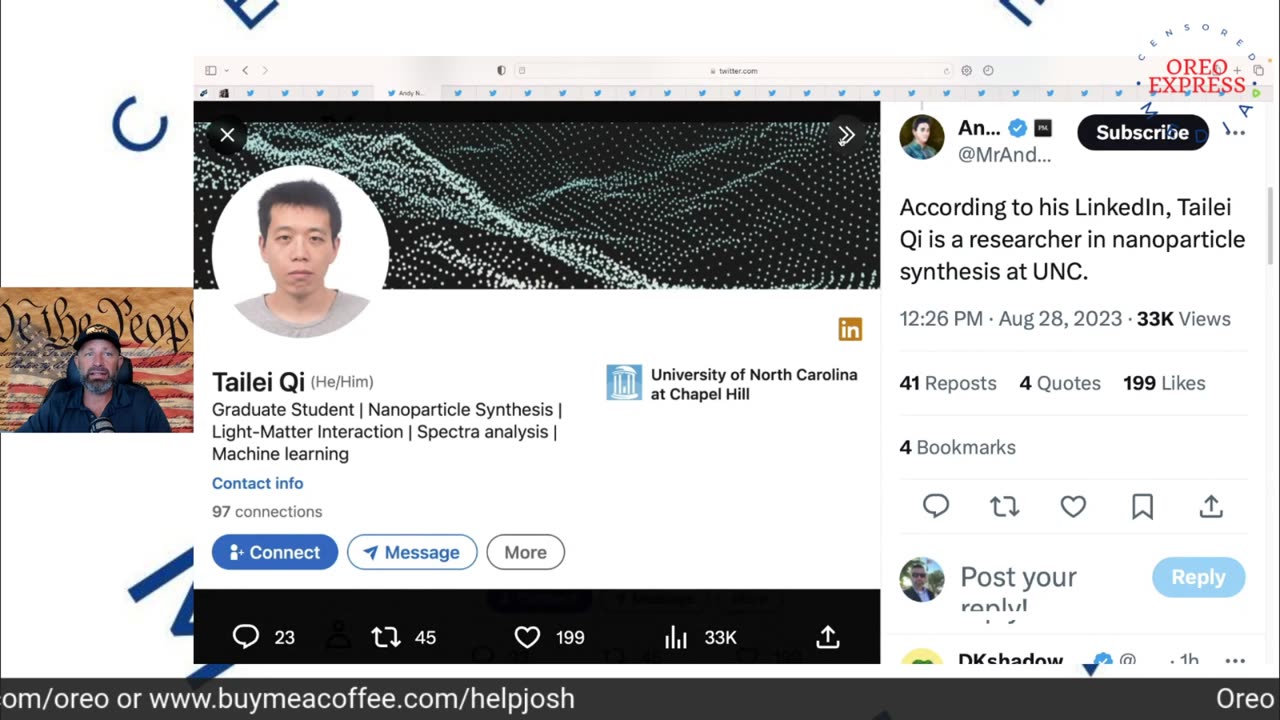Image resolution: width=1280 pixels, height=720 pixels.
Task: Switch to the Andy N... browser tab
Action: pyautogui.click(x=407, y=93)
